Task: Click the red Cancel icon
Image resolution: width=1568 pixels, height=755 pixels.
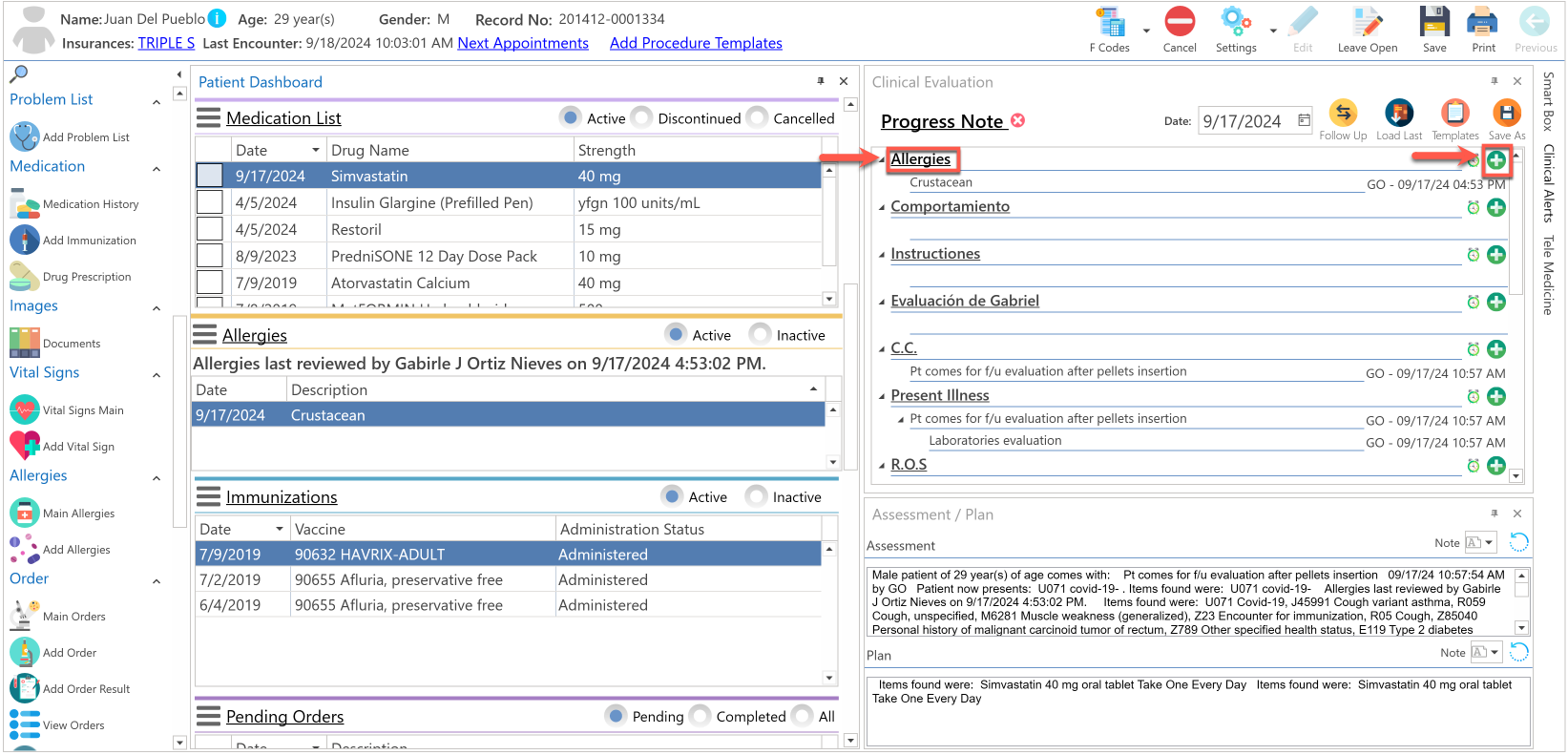Action: coord(1180,22)
